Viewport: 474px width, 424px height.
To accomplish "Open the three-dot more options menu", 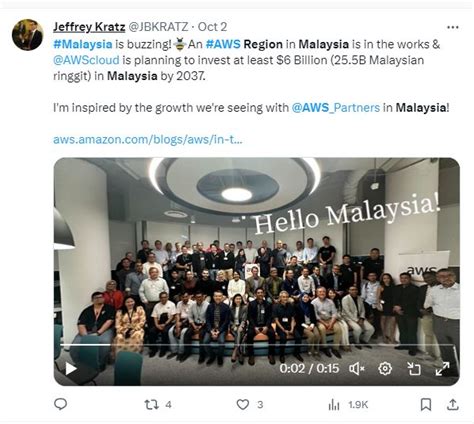I will click(452, 27).
